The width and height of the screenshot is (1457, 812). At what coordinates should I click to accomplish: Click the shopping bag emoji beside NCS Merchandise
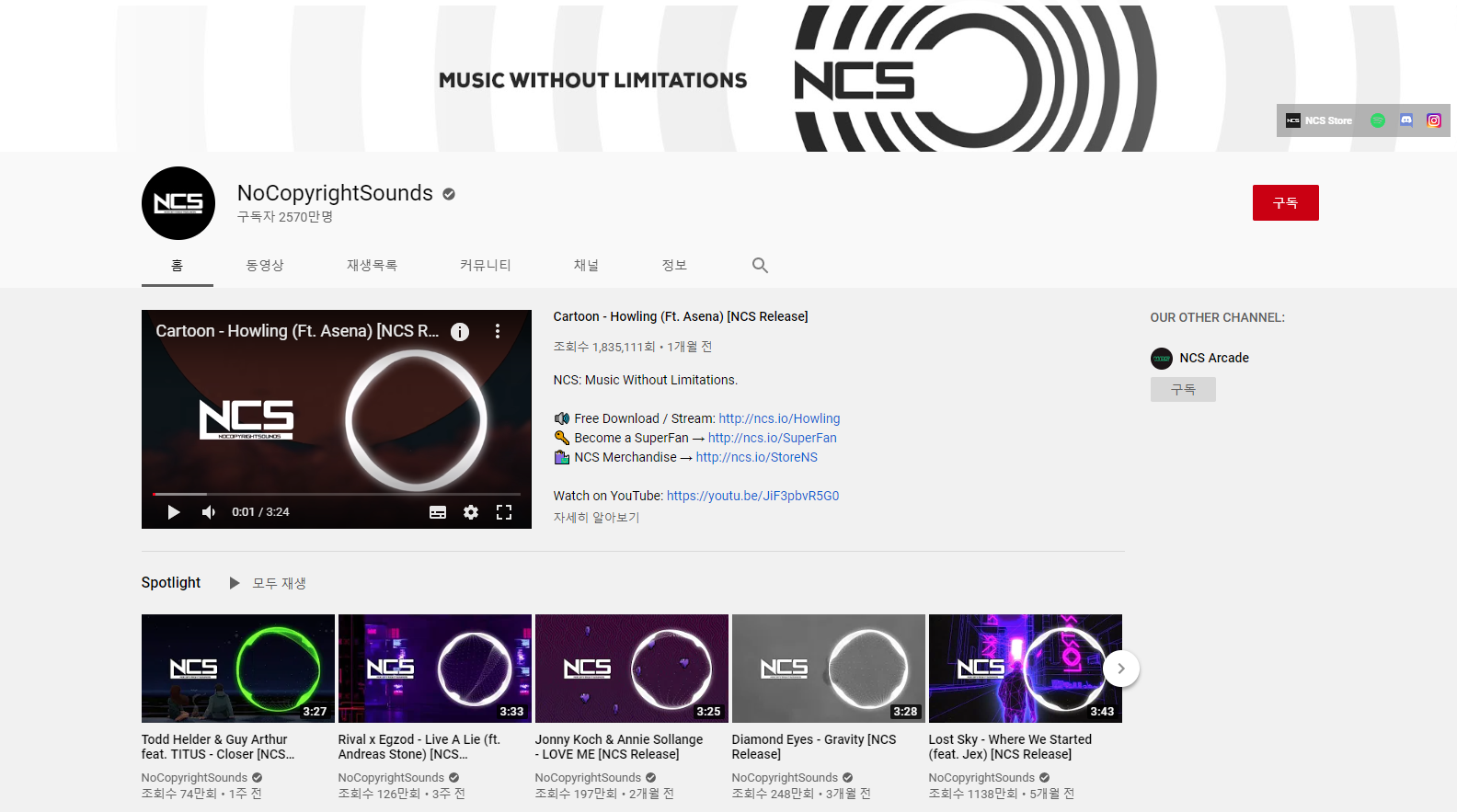562,457
